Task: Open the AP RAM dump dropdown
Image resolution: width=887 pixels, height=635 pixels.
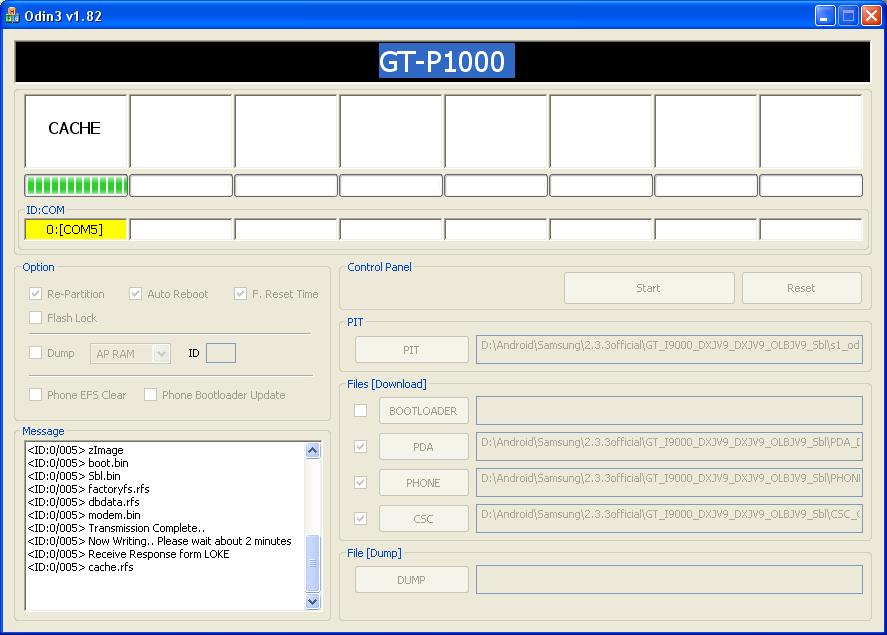Action: (161, 354)
